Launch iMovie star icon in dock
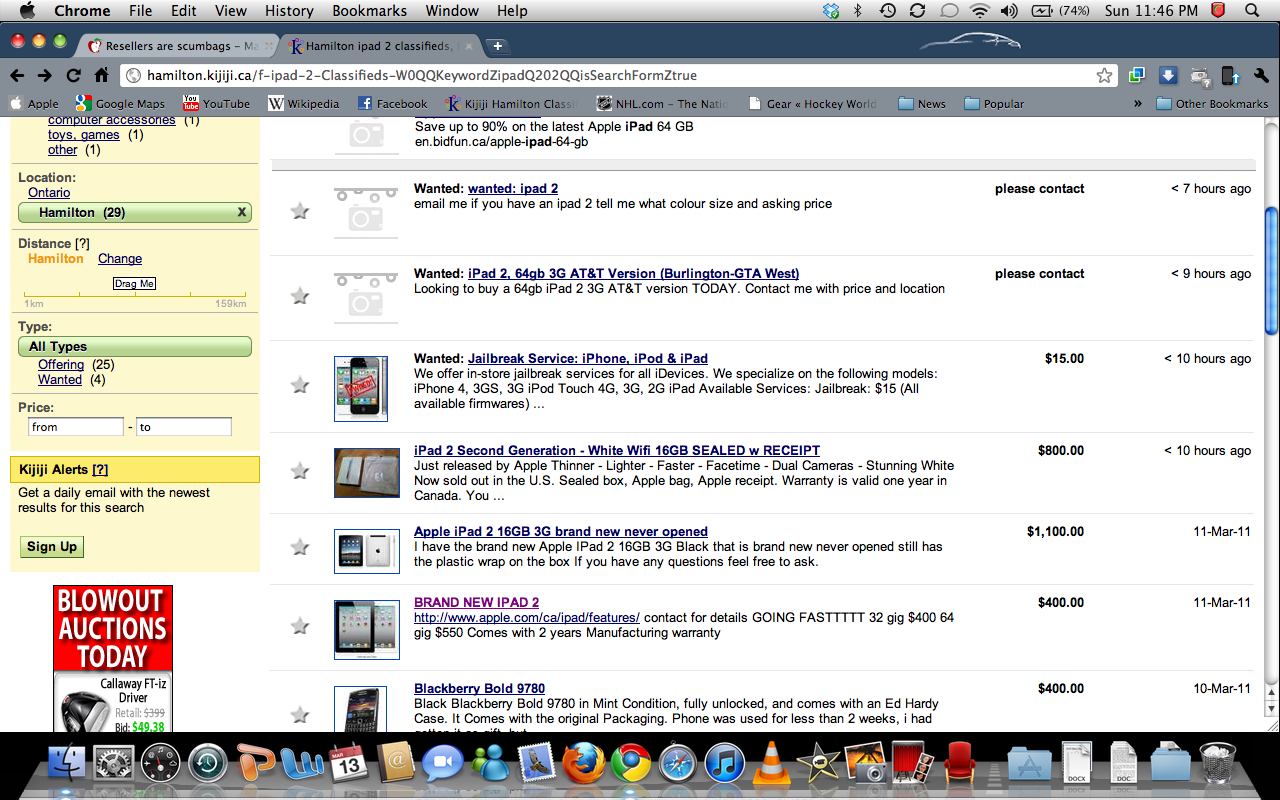 click(818, 764)
